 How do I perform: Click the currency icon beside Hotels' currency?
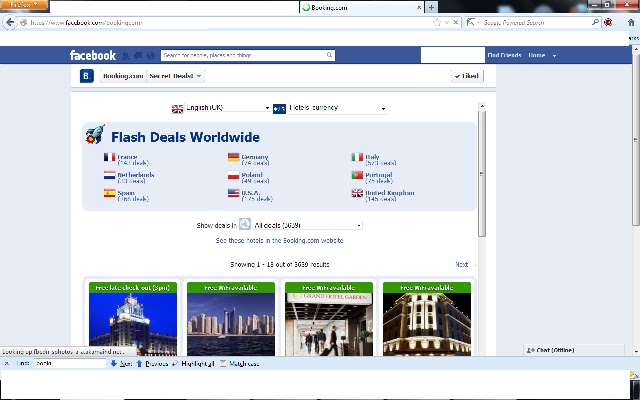(279, 109)
